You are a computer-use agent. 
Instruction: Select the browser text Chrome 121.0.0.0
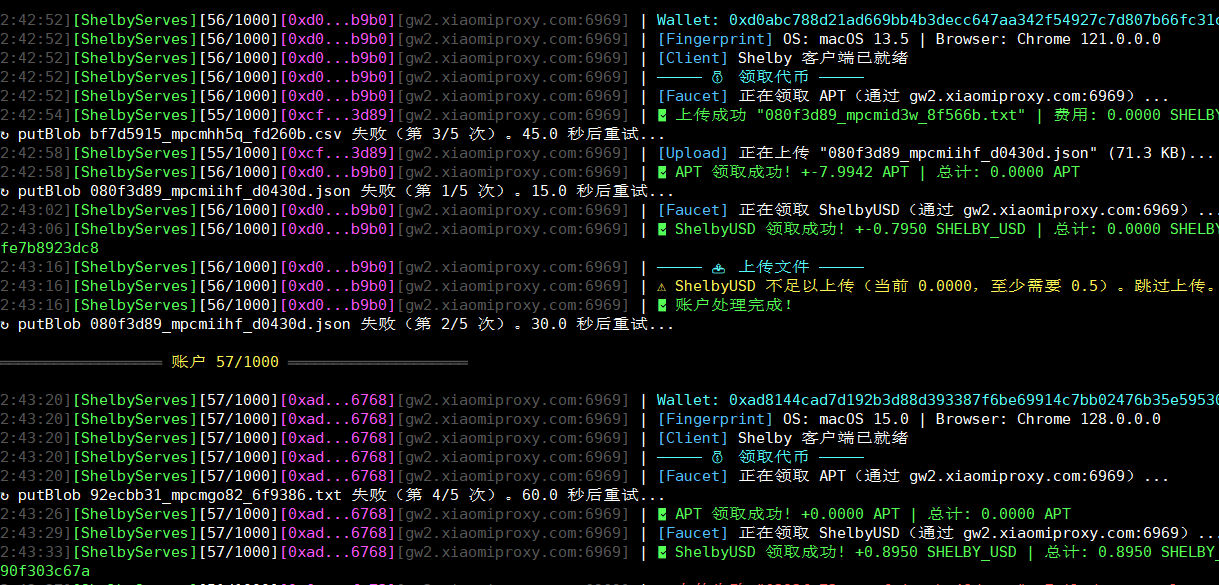[x=1089, y=39]
